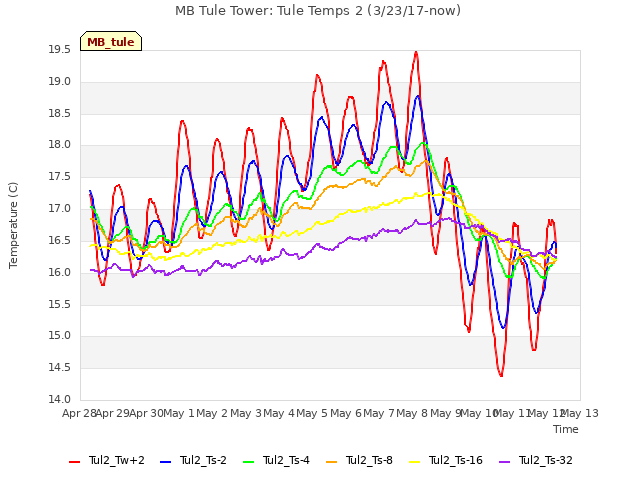Click the Time axis label

pos(566,429)
